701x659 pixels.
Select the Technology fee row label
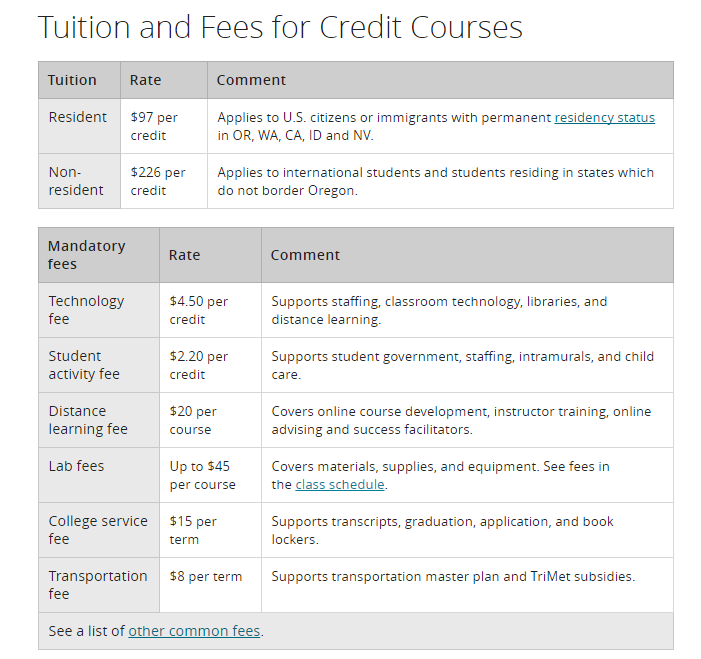pyautogui.click(x=86, y=310)
